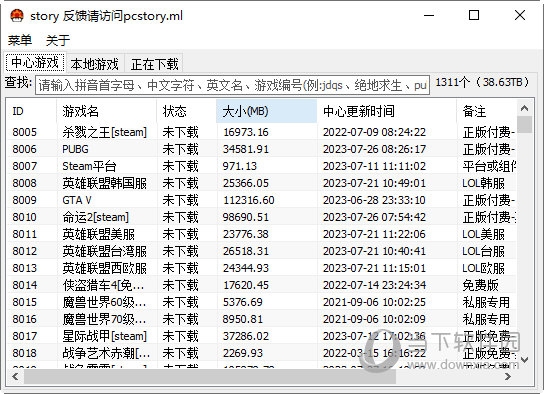Select the 英雄联盟台湾服 row
The height and width of the screenshot is (394, 544).
pyautogui.click(x=262, y=251)
